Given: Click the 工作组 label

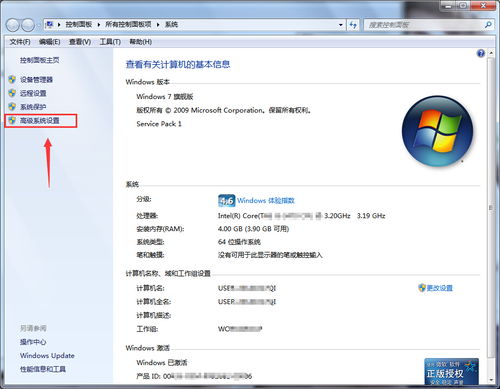Looking at the screenshot, I should (x=147, y=329).
